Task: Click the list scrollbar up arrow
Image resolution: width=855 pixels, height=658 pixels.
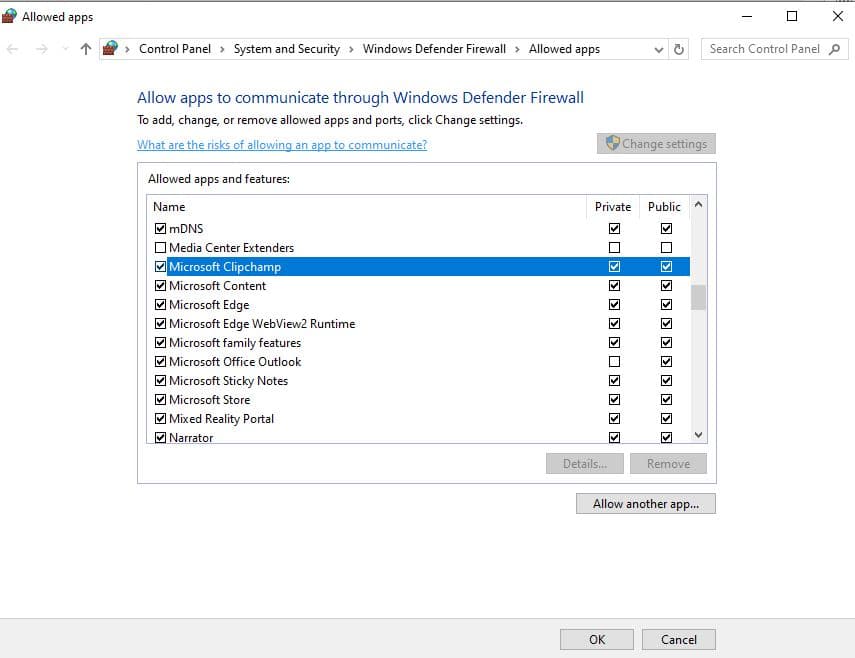Action: pyautogui.click(x=699, y=205)
